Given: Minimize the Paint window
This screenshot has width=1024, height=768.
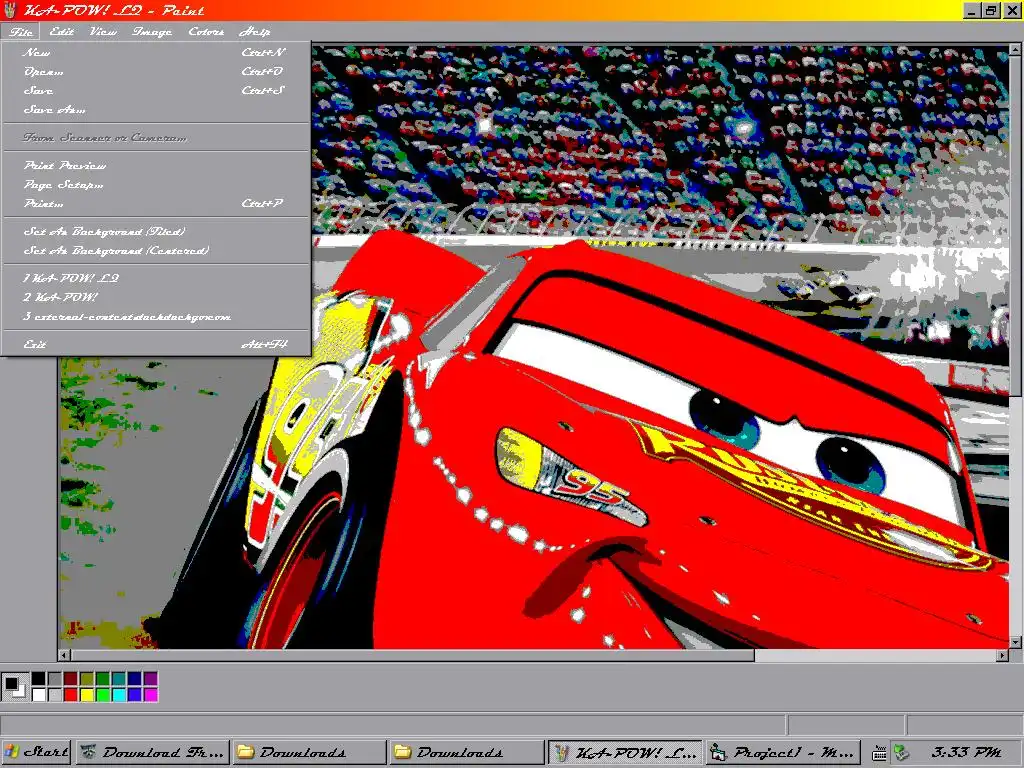Looking at the screenshot, I should [x=973, y=10].
